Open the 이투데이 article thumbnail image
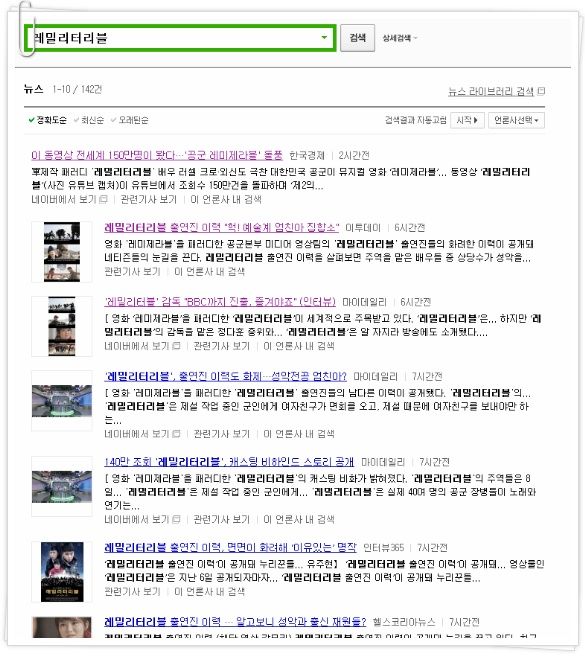The height and width of the screenshot is (656, 585). pos(62,252)
